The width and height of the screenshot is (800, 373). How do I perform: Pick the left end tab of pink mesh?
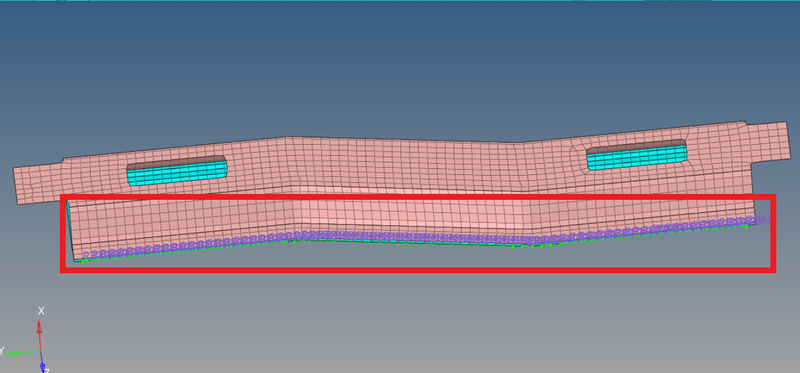[38, 183]
